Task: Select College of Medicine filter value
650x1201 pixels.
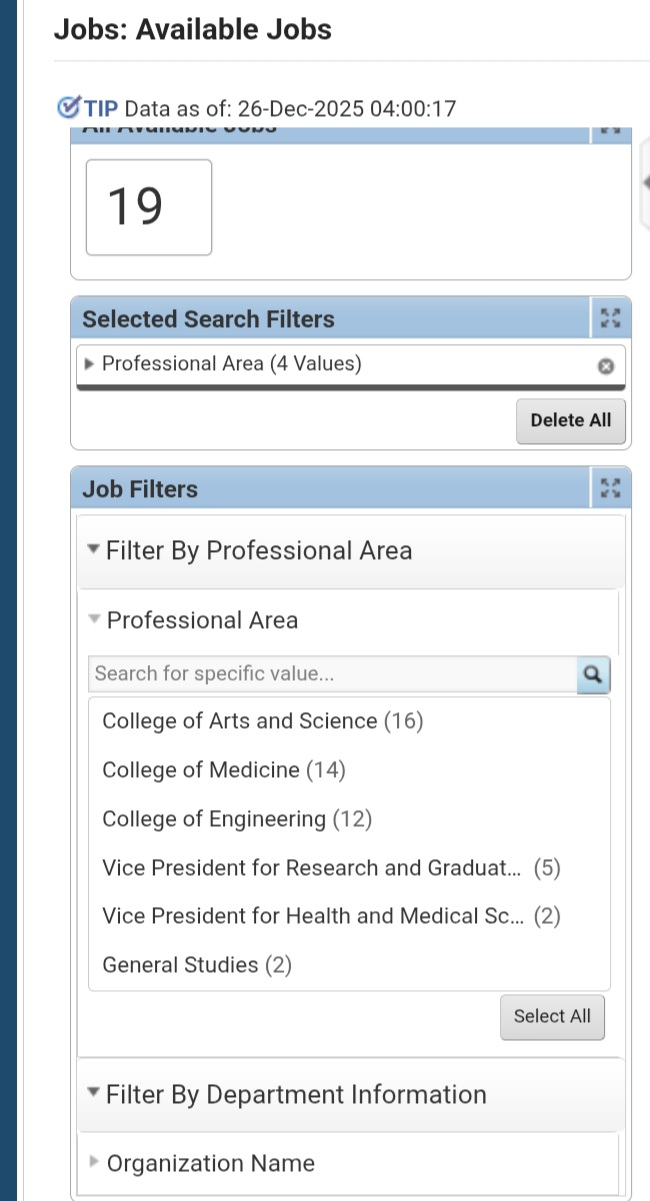Action: coord(223,770)
